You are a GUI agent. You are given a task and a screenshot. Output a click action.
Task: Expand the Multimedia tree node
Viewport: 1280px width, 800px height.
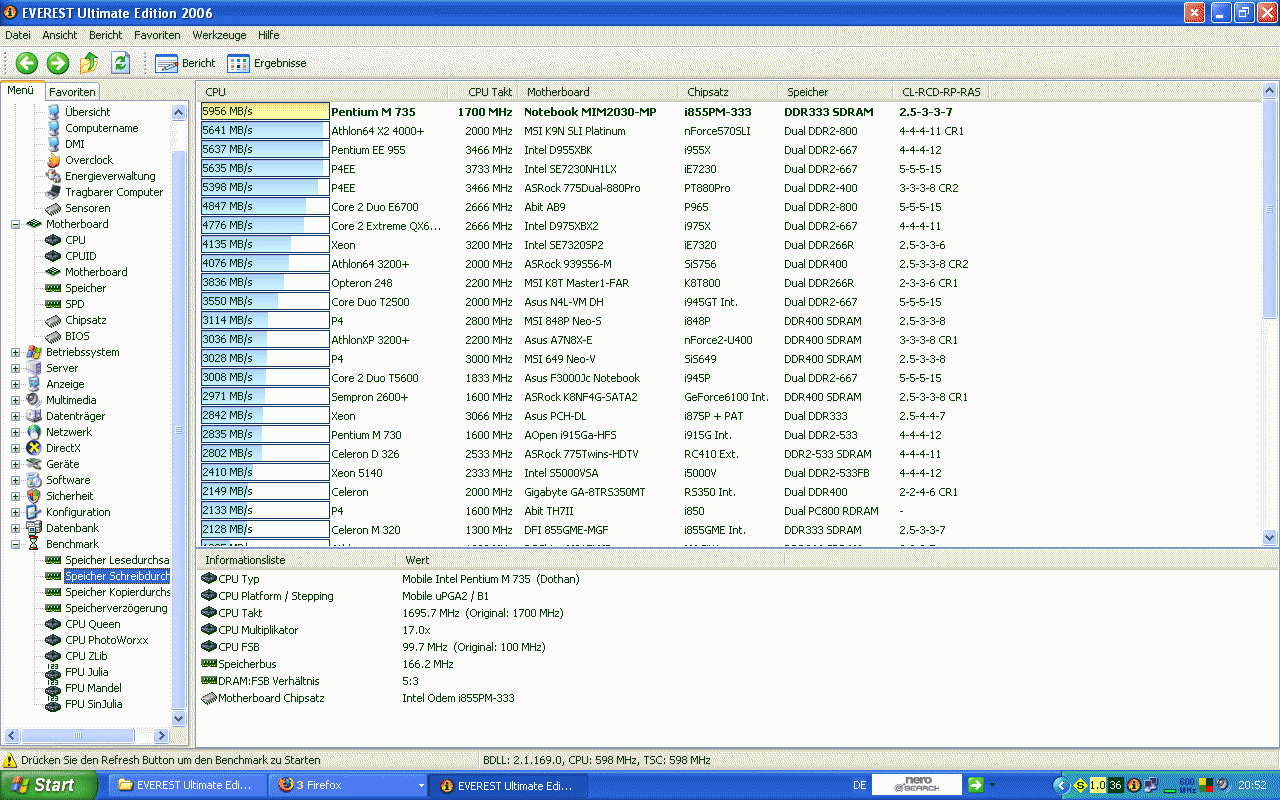click(x=15, y=400)
